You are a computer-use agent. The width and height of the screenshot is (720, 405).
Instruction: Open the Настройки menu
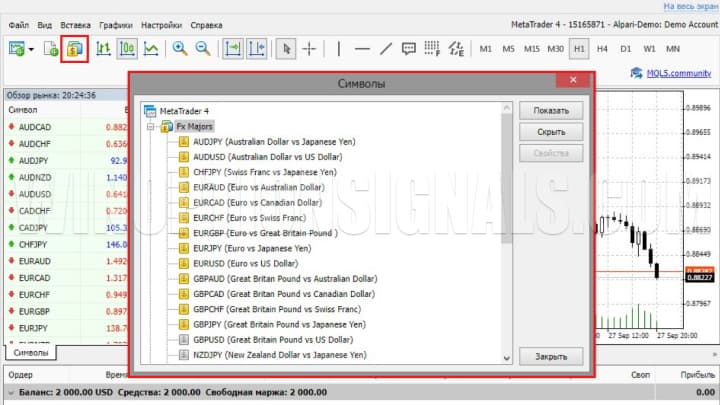point(162,24)
